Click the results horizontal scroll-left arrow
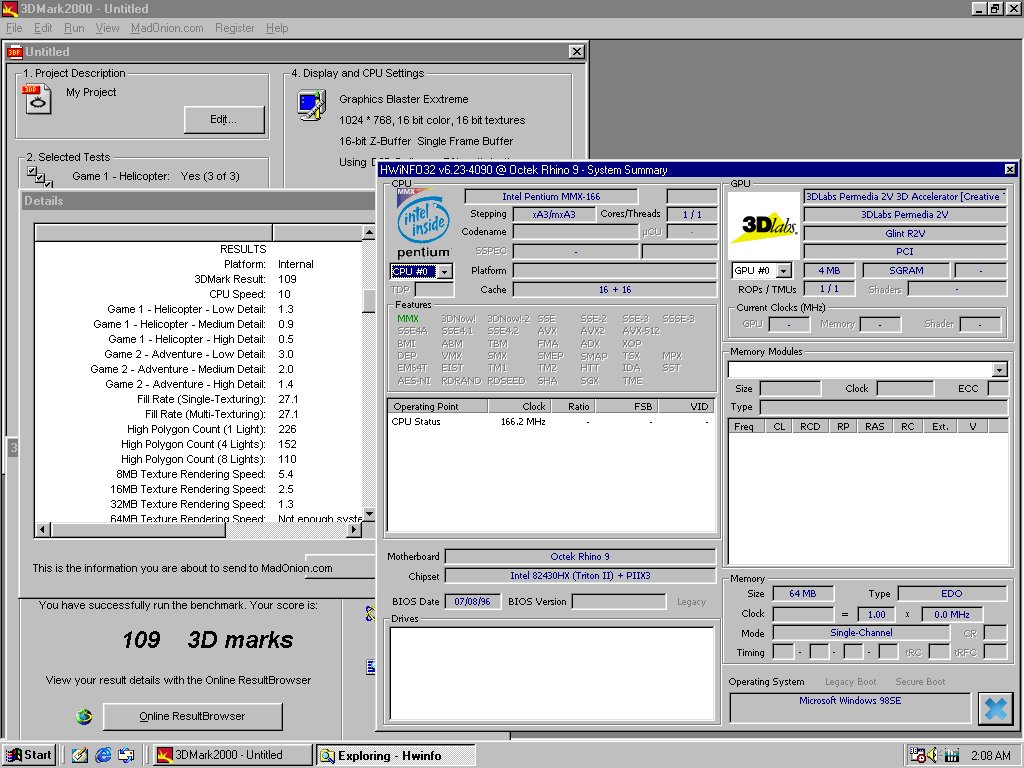This screenshot has width=1024, height=768. tap(42, 530)
